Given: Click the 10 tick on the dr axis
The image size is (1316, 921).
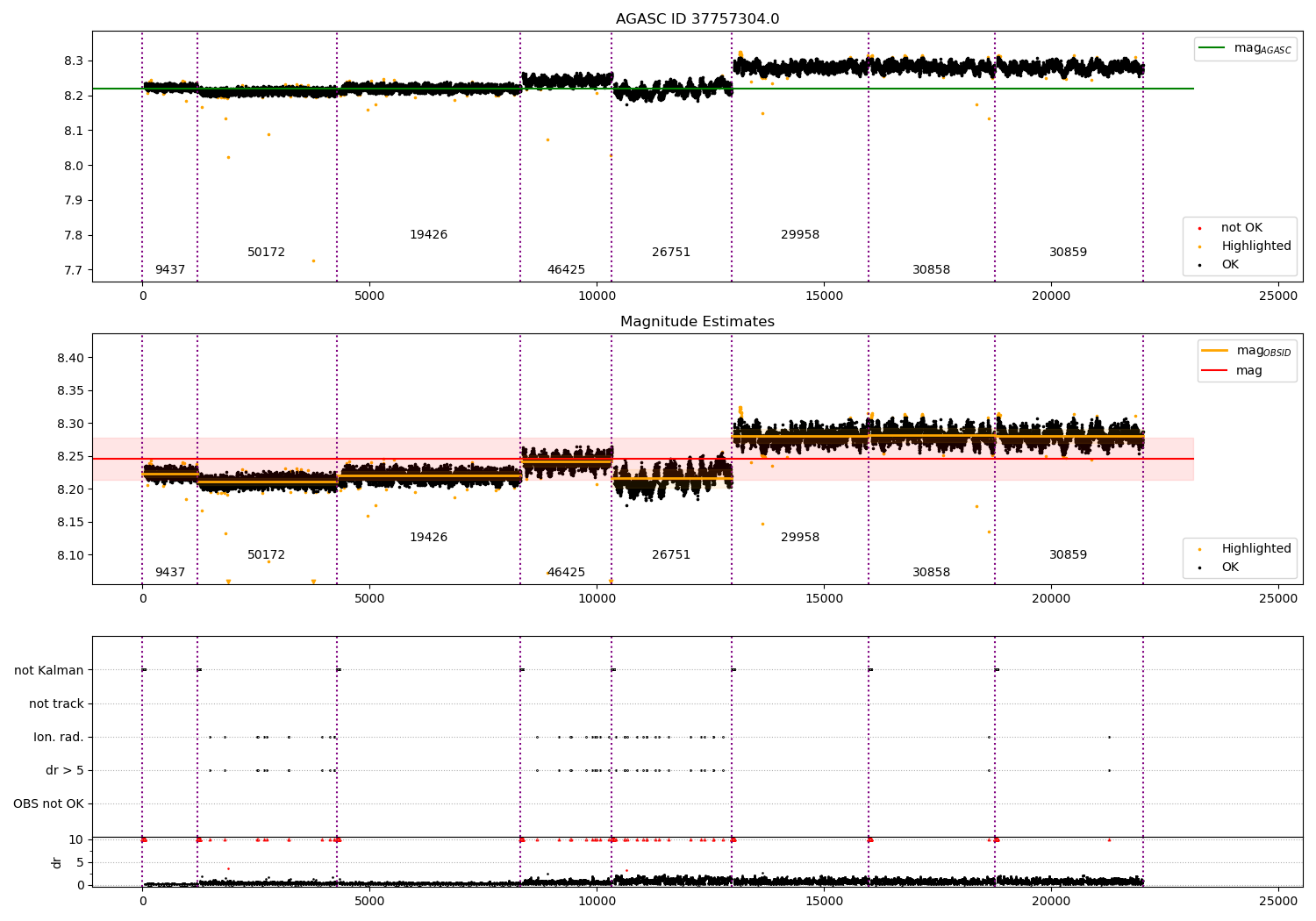Looking at the screenshot, I should pos(76,839).
